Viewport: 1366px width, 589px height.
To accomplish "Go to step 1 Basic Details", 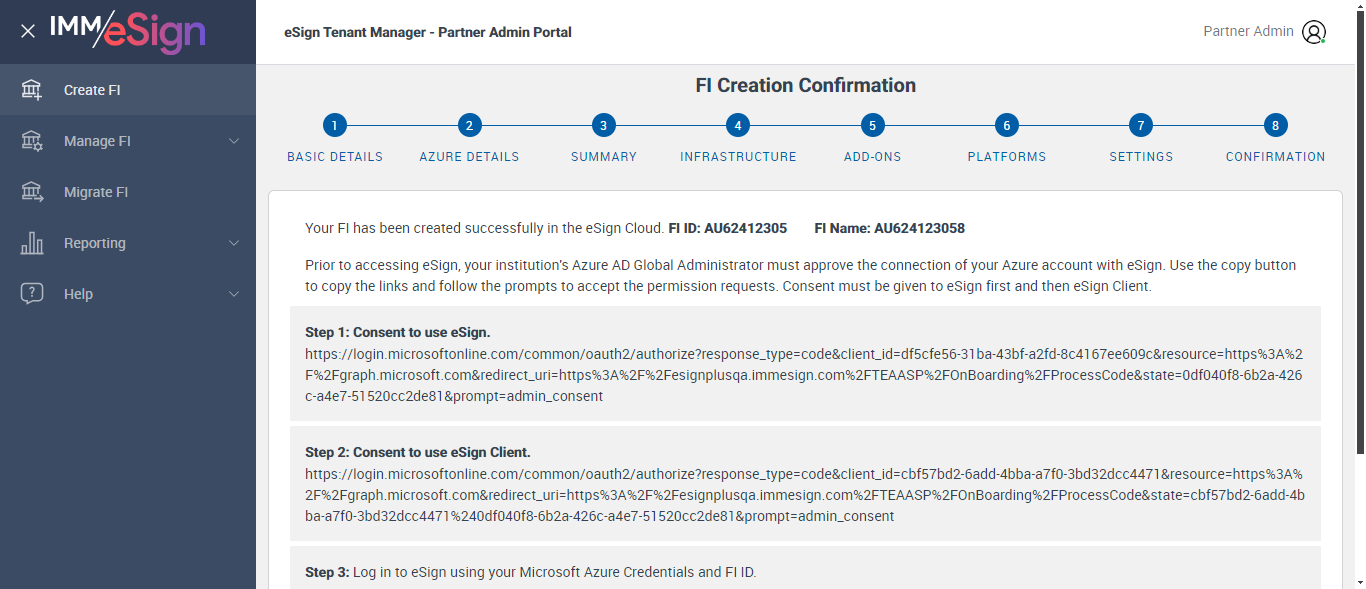I will tap(335, 126).
